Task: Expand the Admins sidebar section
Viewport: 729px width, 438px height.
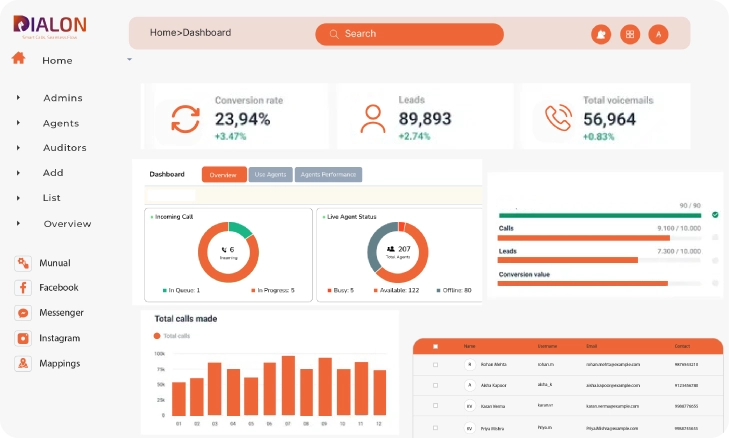Action: (x=19, y=98)
